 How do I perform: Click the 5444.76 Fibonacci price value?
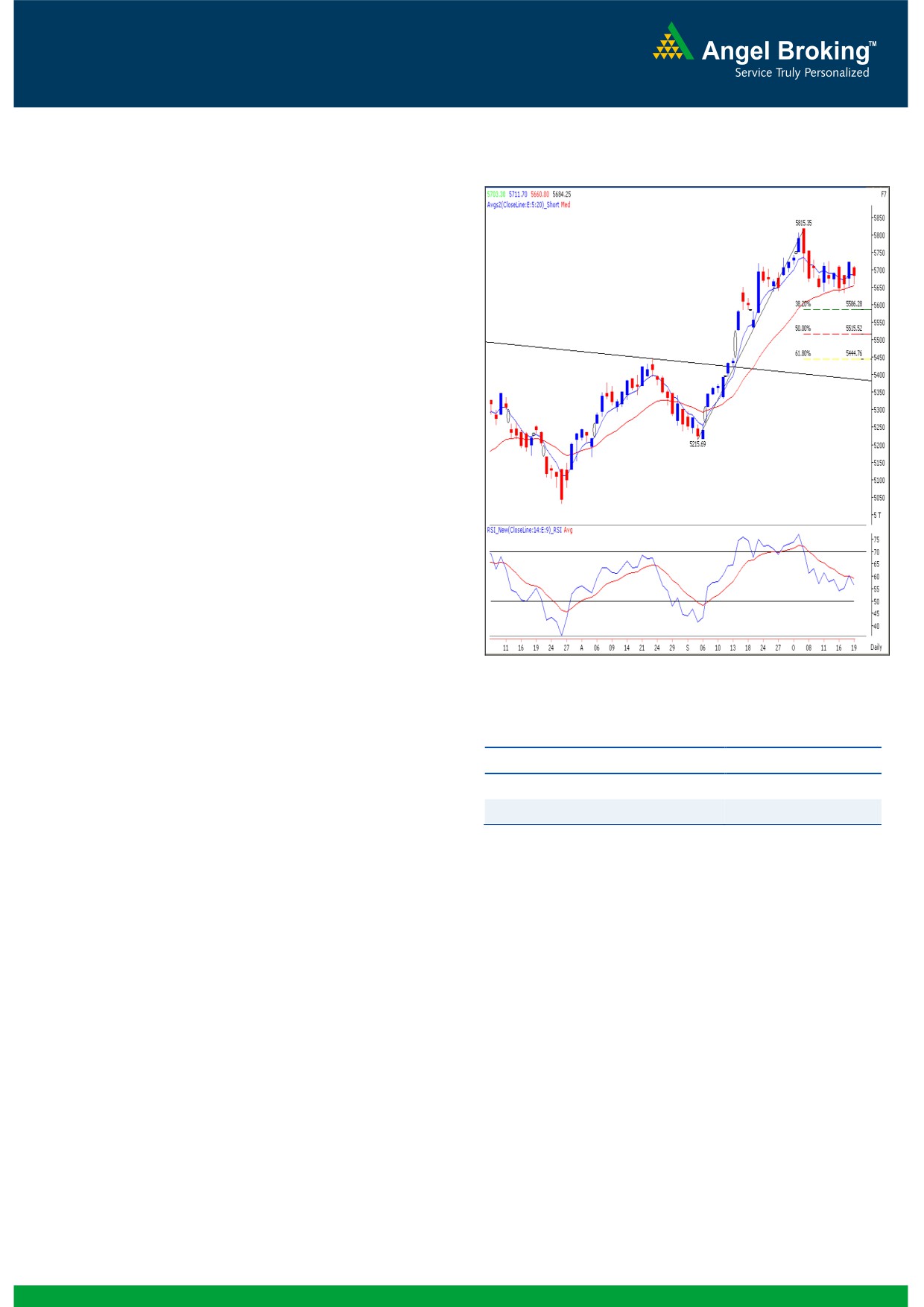(853, 354)
